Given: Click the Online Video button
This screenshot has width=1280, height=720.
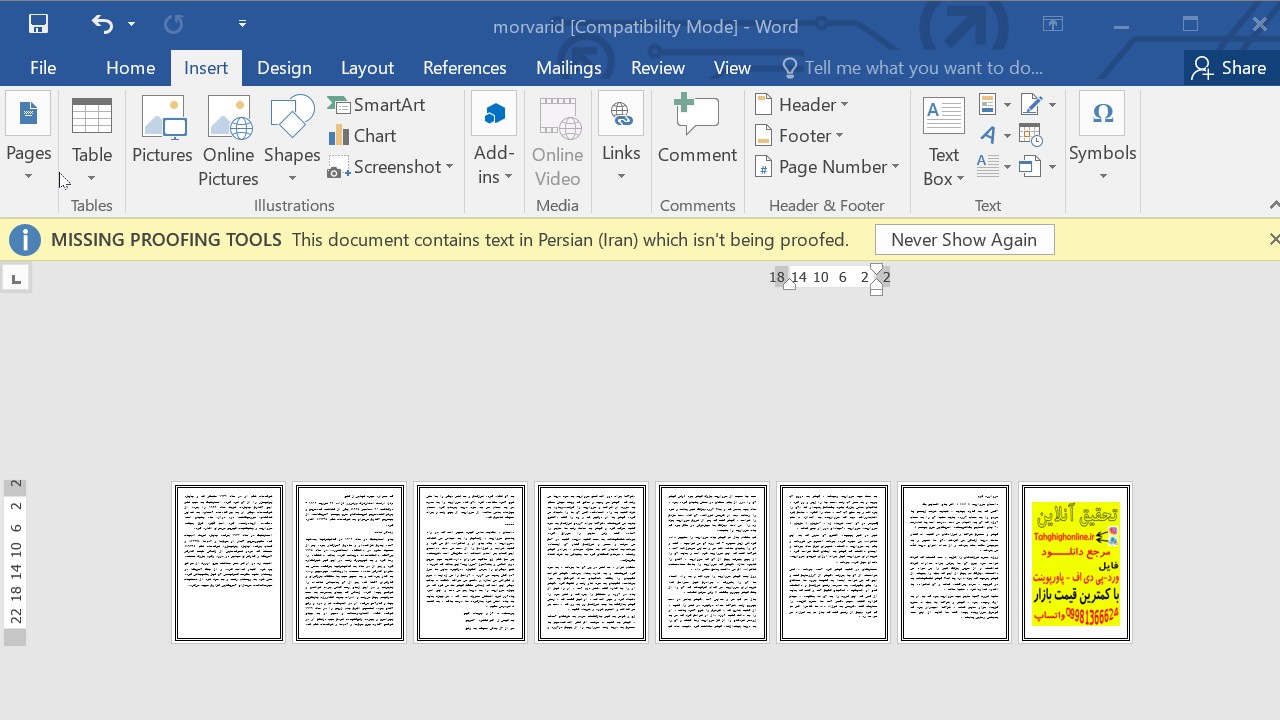Looking at the screenshot, I should [x=557, y=140].
